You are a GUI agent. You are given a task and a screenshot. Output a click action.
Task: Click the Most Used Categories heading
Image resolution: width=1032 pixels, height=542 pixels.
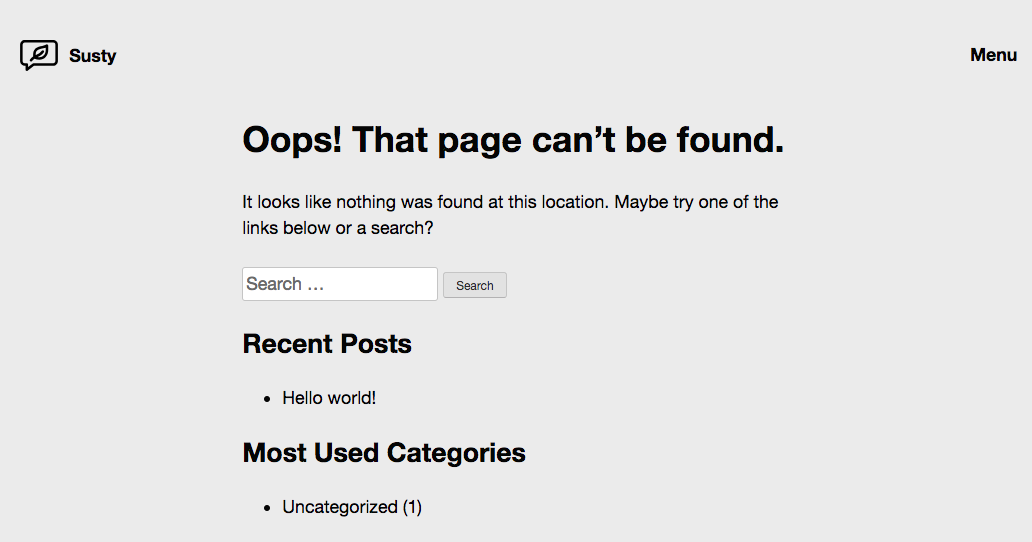pos(384,453)
